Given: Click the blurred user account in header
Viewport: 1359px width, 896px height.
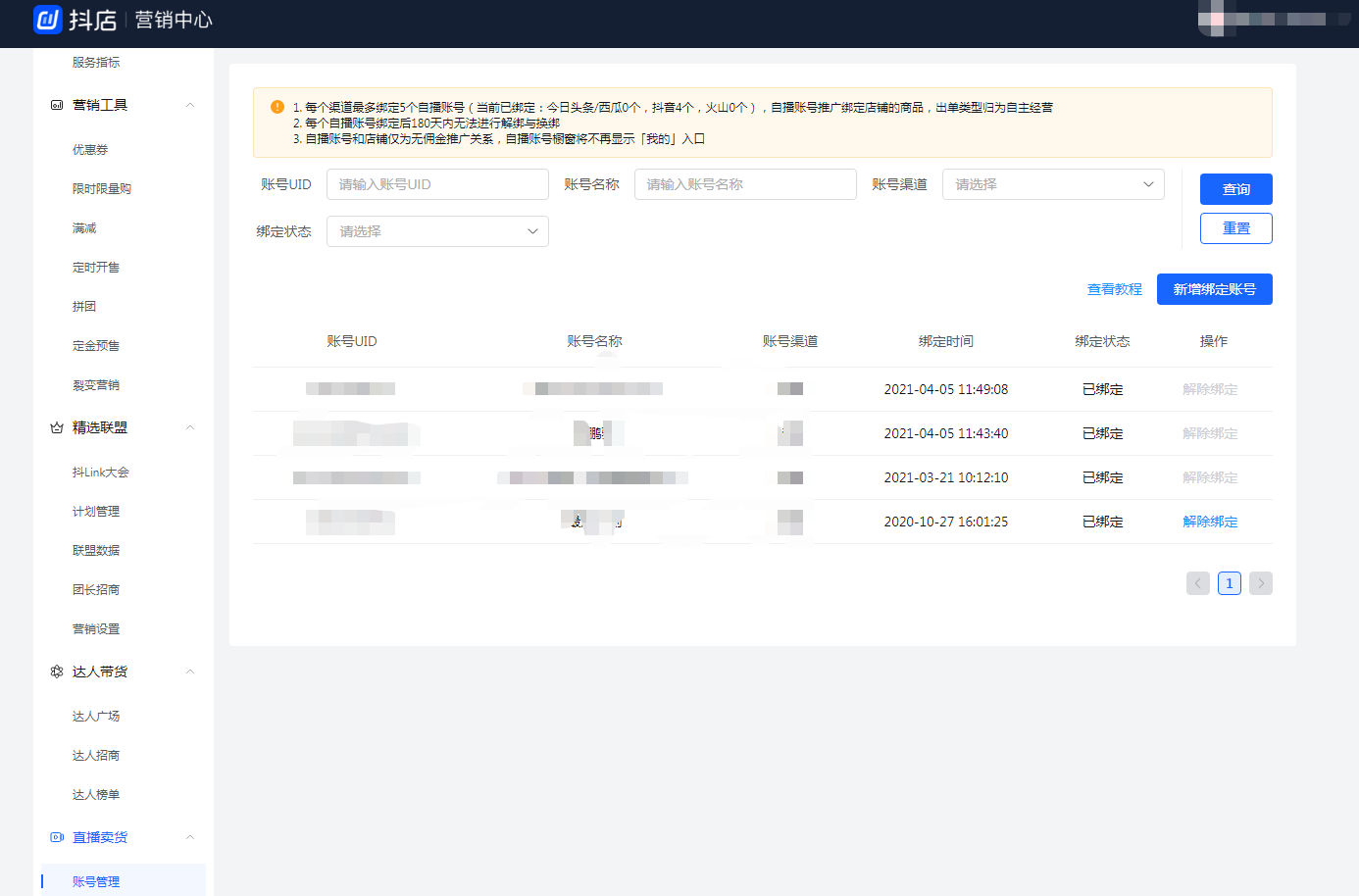Looking at the screenshot, I should click(x=1274, y=20).
